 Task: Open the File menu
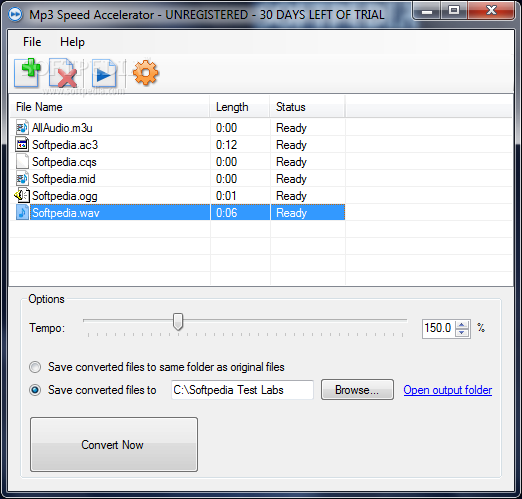coord(32,42)
